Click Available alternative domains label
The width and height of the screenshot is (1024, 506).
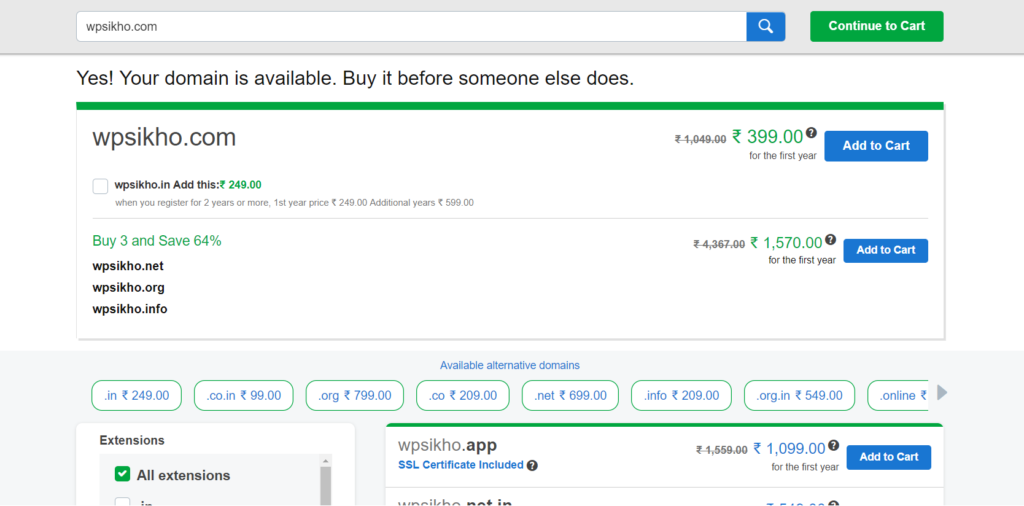coord(510,366)
